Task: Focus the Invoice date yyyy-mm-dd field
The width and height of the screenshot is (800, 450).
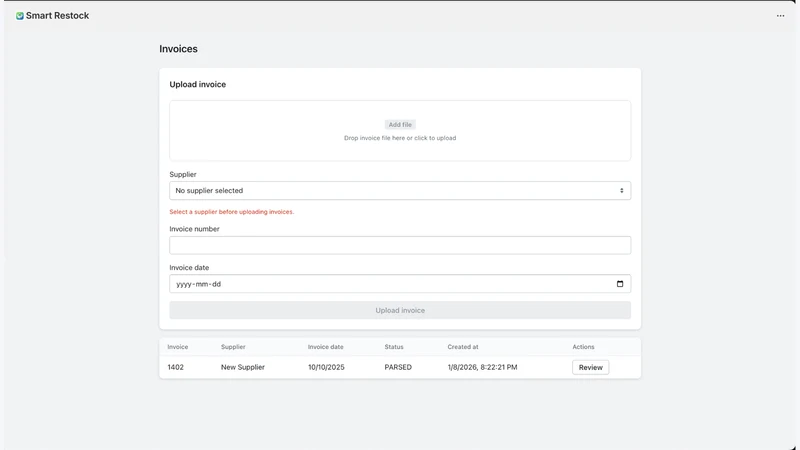Action: coord(400,284)
